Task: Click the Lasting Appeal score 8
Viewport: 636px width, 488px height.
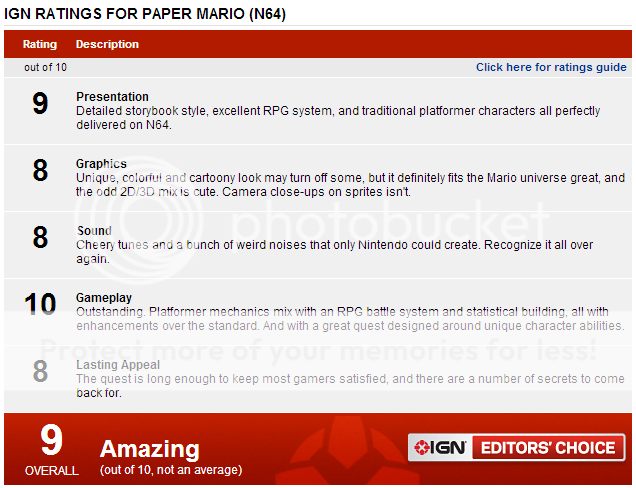Action: [40, 371]
